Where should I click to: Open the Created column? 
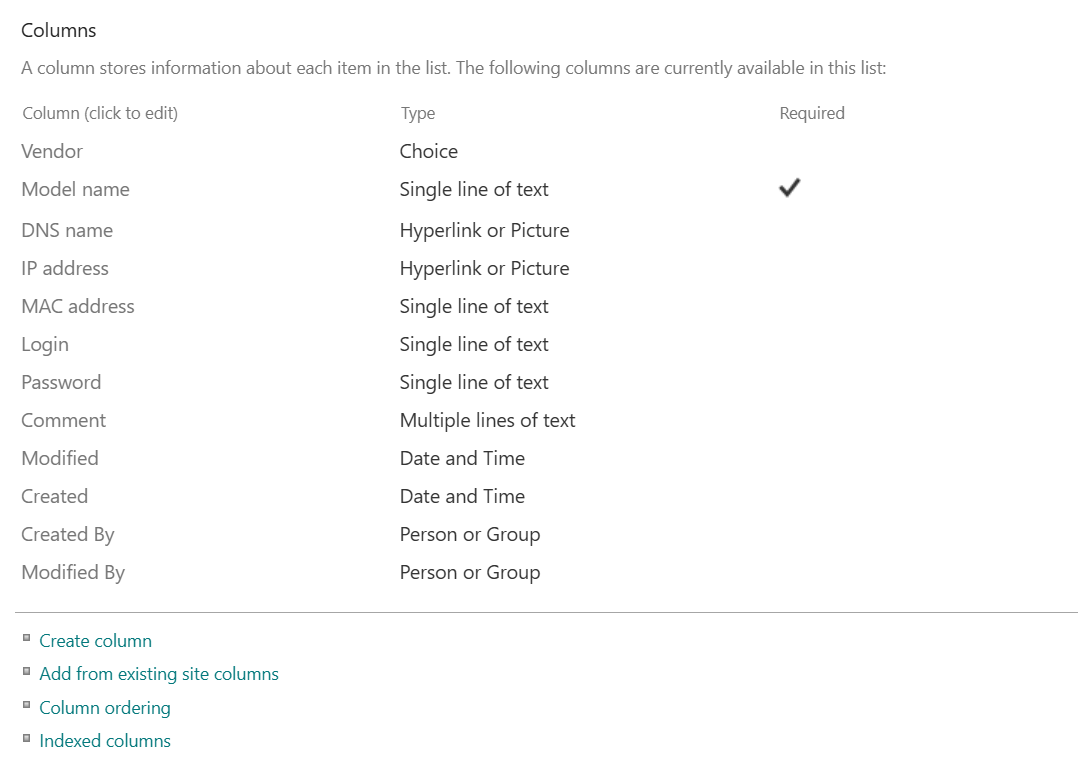[55, 496]
